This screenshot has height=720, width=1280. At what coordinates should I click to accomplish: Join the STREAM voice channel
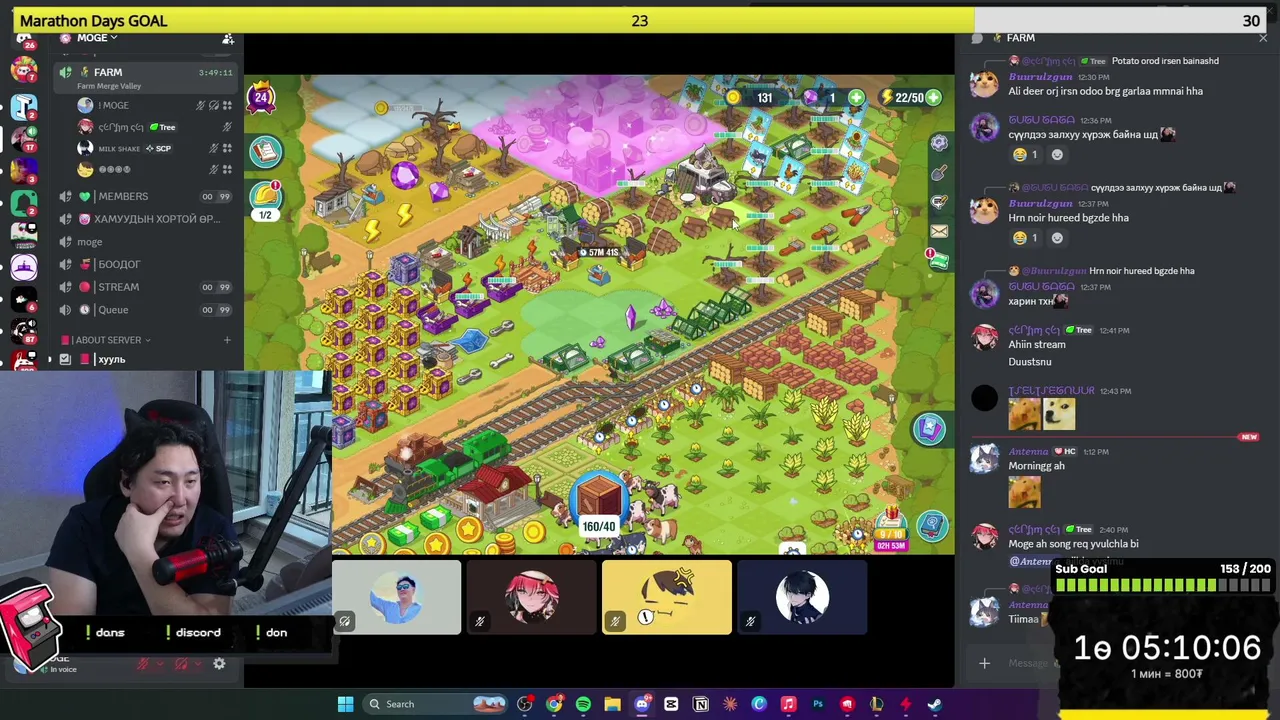pos(146,287)
